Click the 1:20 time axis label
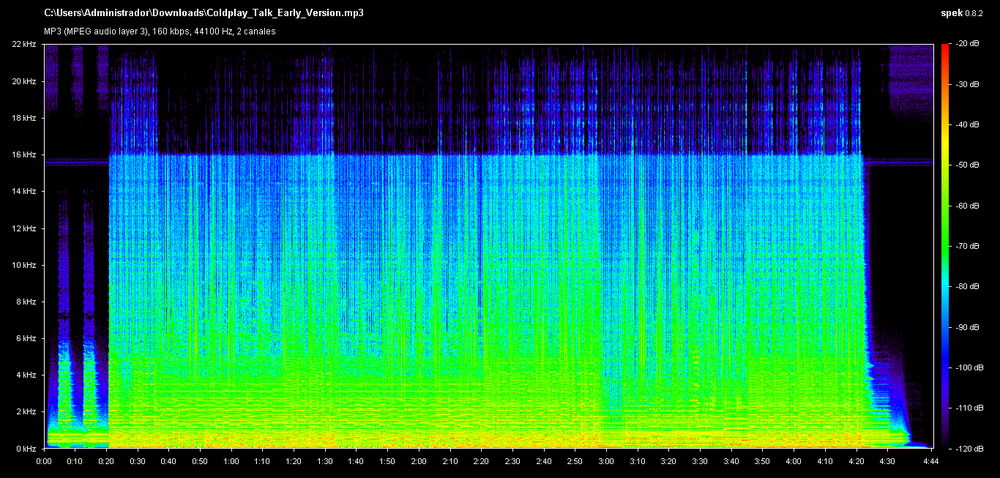The height and width of the screenshot is (478, 1000). (x=294, y=460)
